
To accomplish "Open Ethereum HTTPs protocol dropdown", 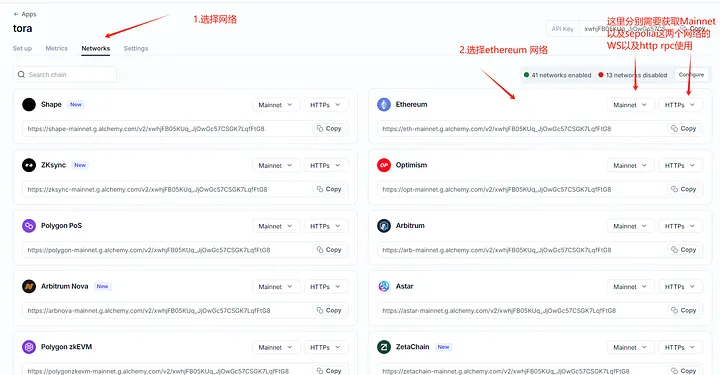I will [681, 105].
